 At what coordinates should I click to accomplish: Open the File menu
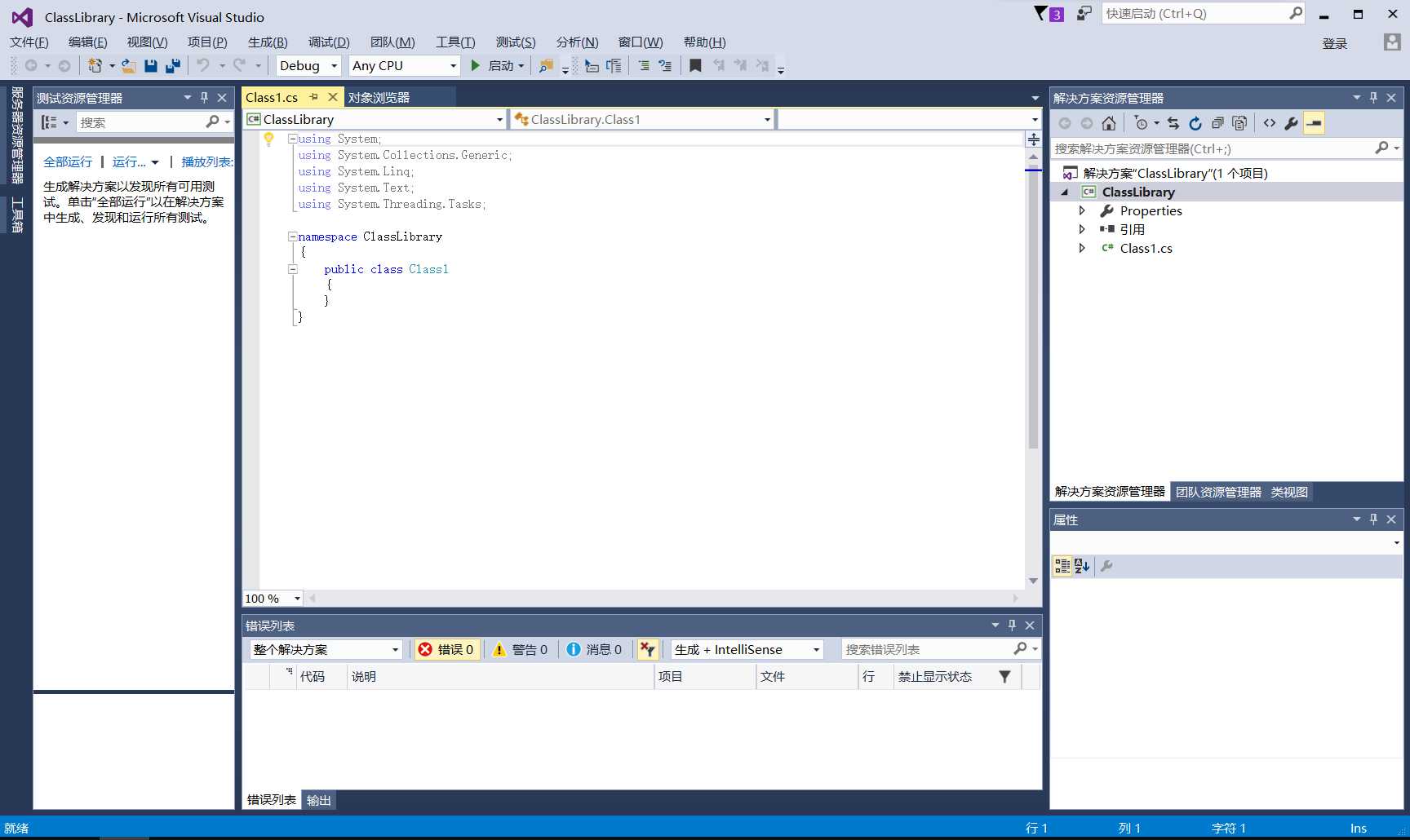coord(29,42)
